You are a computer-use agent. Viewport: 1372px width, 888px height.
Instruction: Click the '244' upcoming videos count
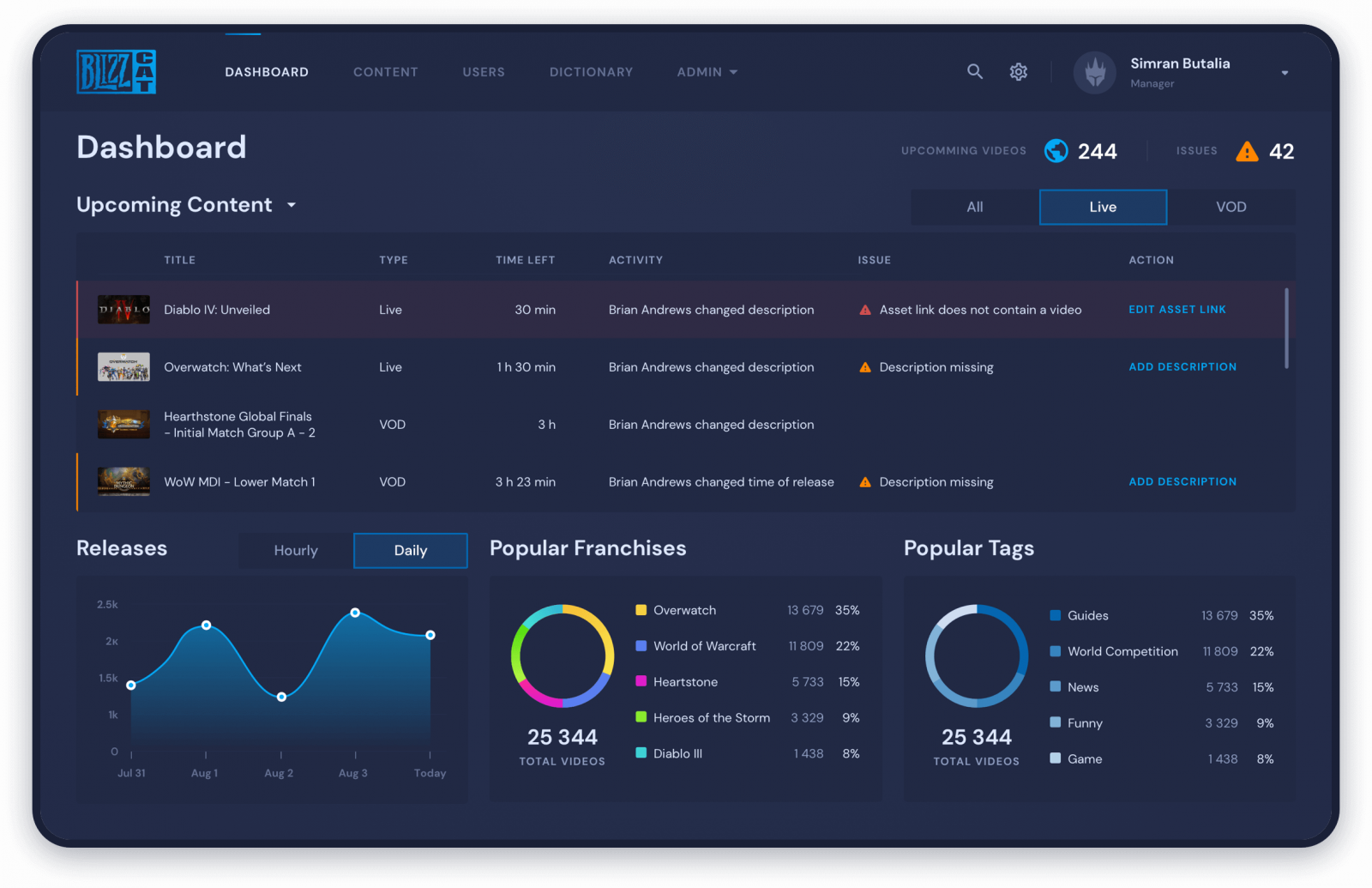click(1097, 152)
